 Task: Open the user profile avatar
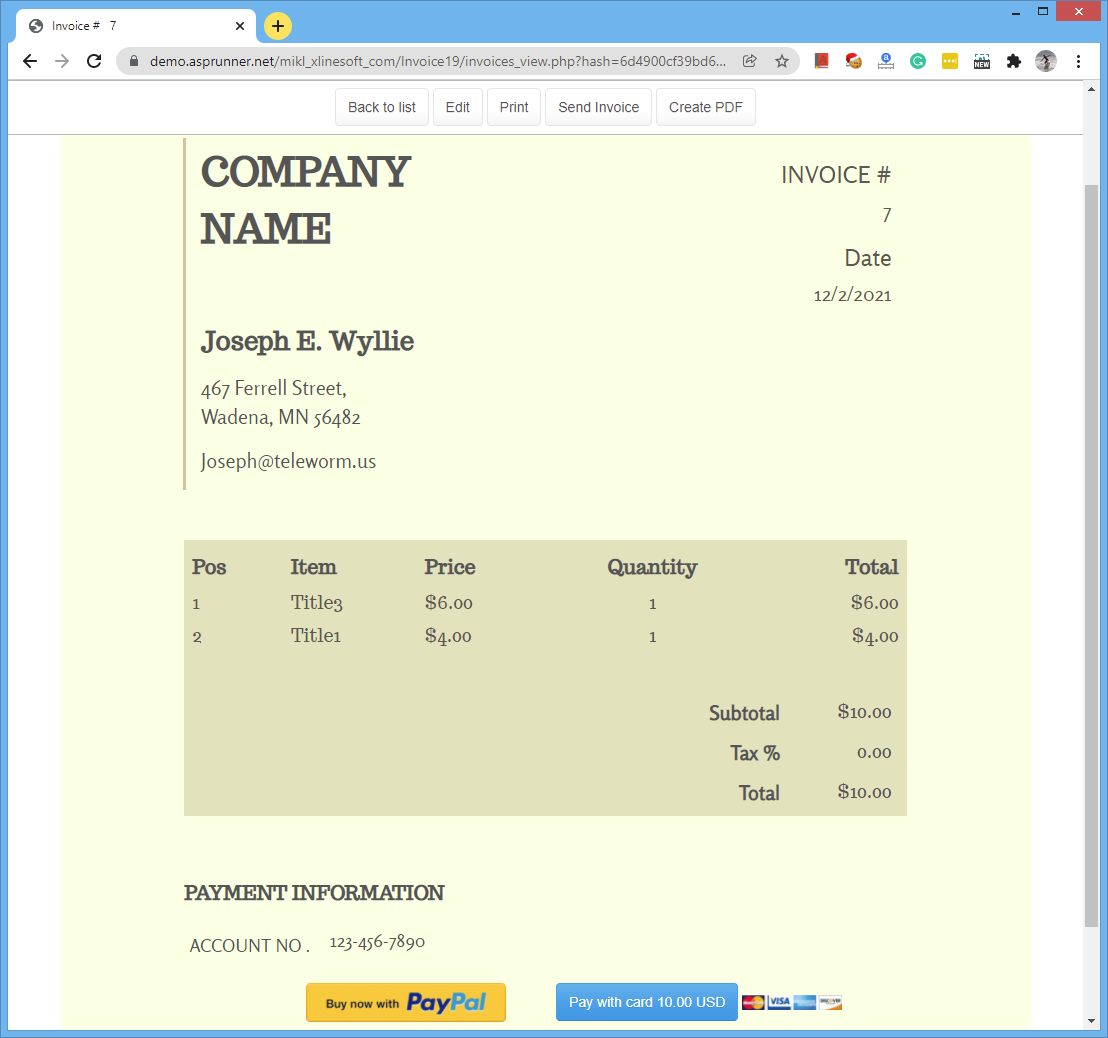(1045, 61)
